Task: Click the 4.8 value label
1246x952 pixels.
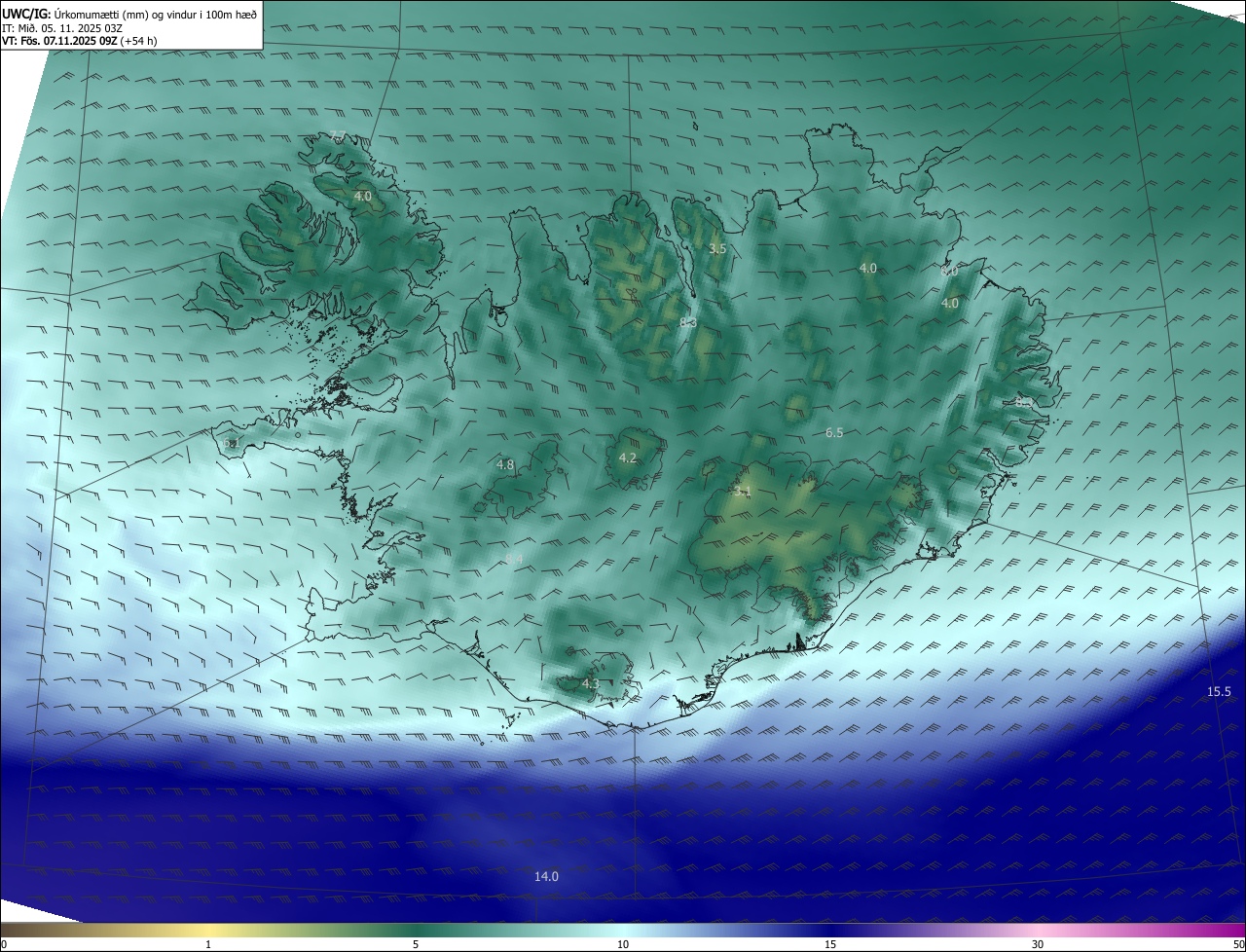Action: tap(505, 465)
